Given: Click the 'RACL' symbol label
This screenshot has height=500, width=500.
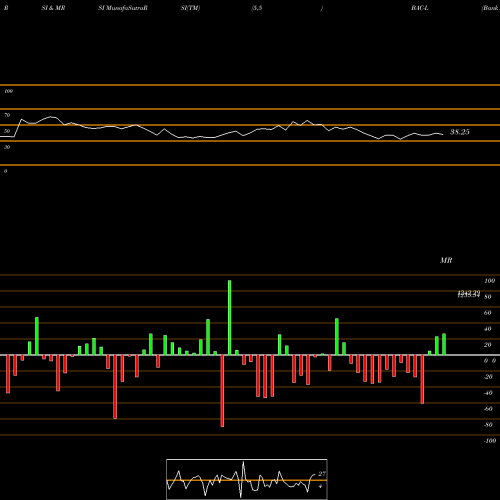Looking at the screenshot, I should pyautogui.click(x=420, y=8).
